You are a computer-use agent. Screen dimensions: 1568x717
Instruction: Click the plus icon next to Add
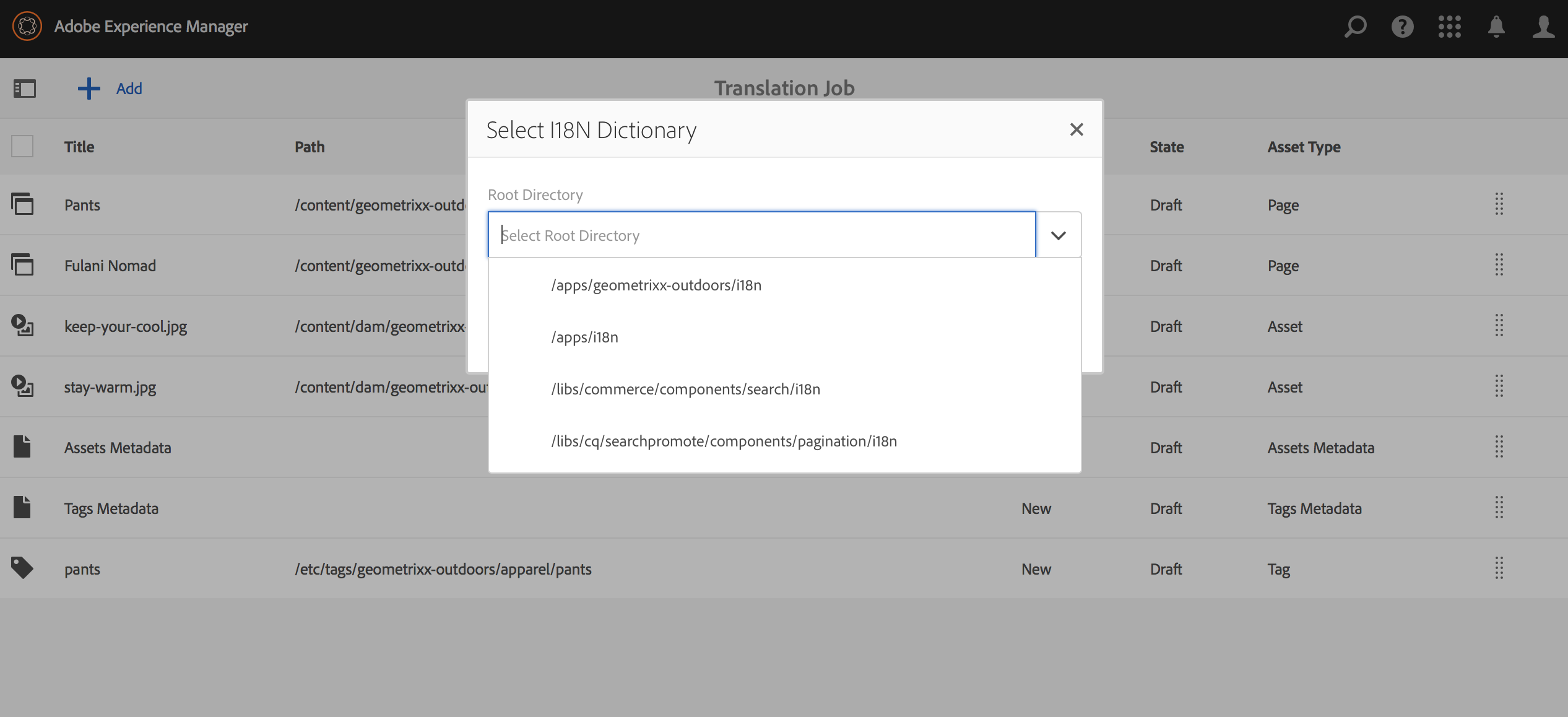click(89, 89)
